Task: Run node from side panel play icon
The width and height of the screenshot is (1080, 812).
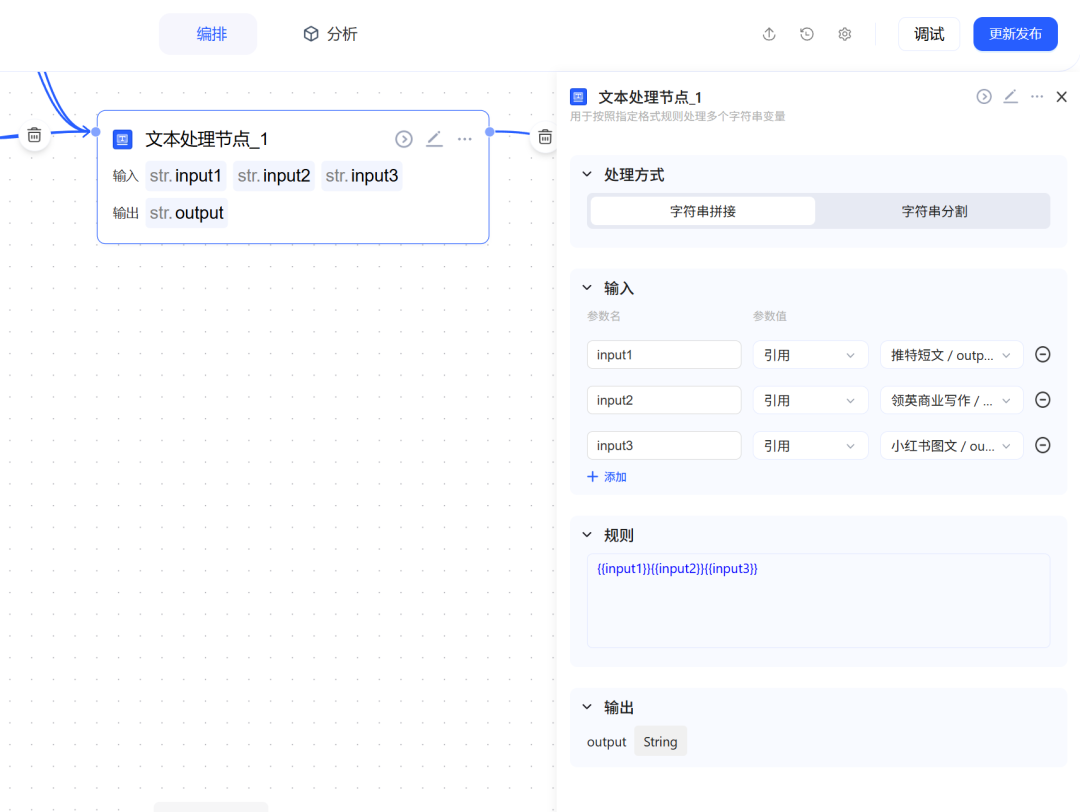Action: click(984, 97)
